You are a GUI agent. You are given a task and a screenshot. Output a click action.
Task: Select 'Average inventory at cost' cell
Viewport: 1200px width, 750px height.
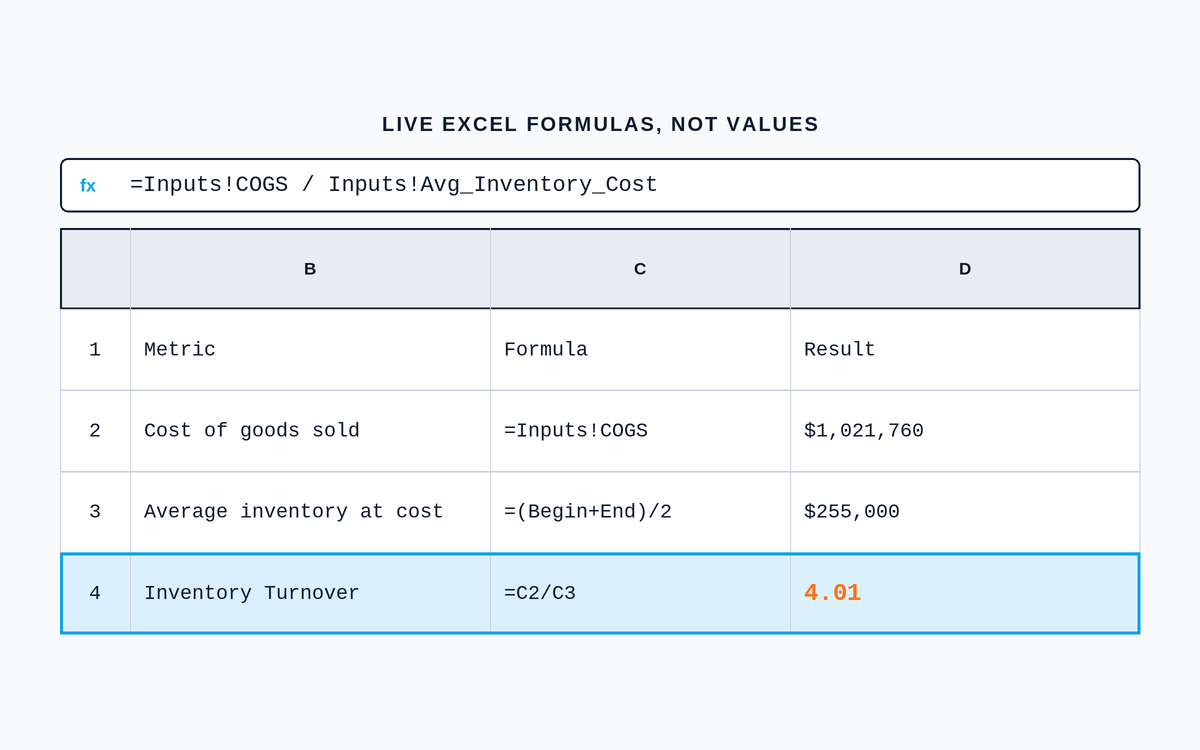(310, 512)
